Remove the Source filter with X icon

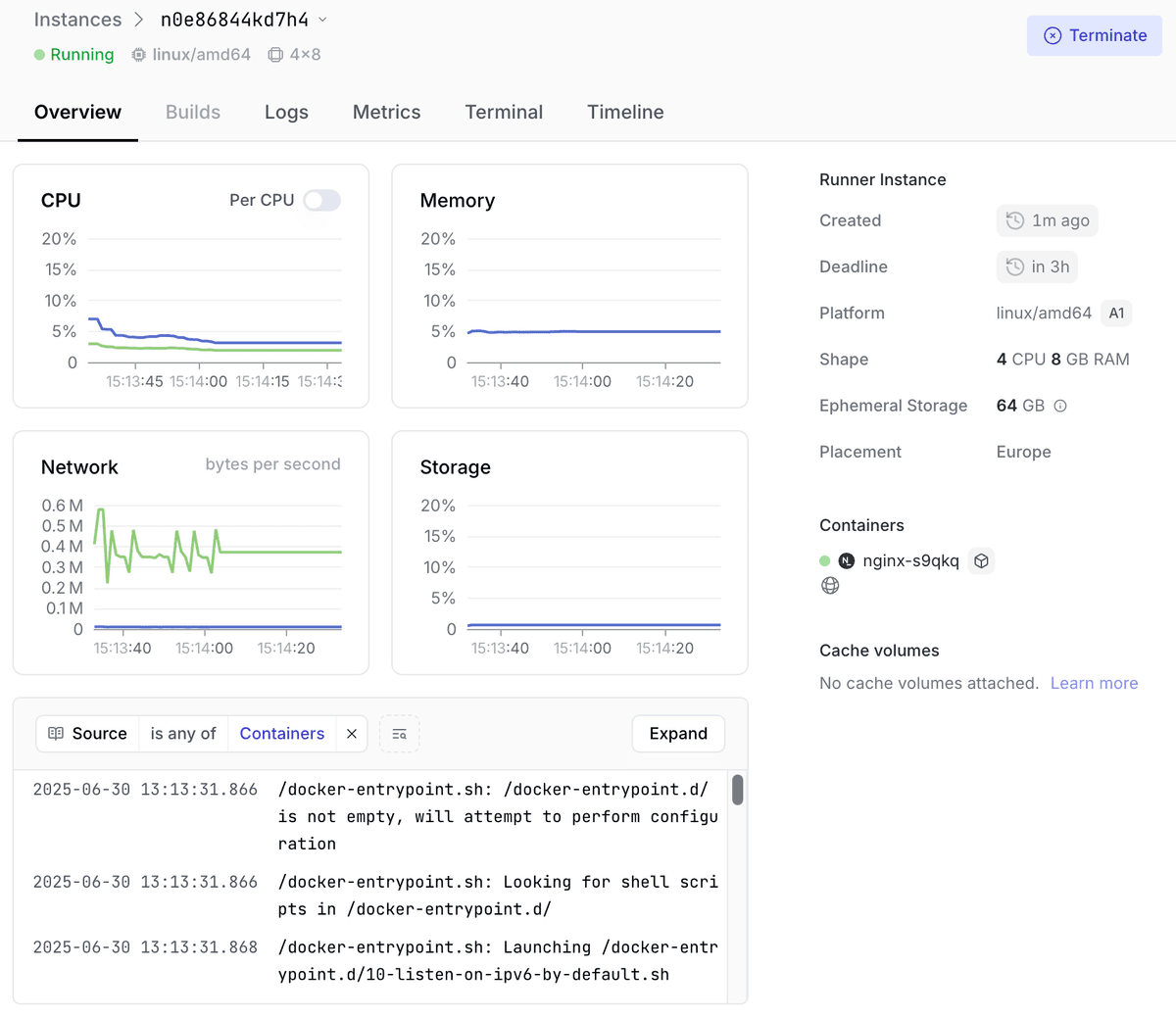352,734
